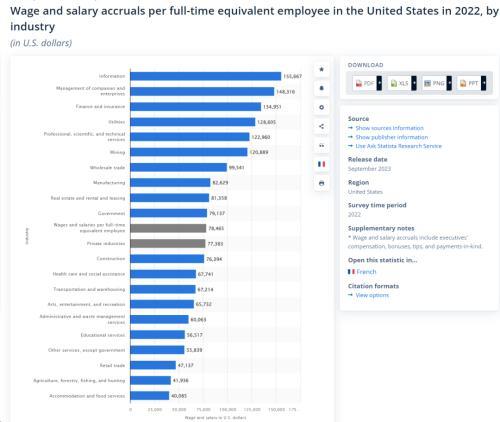500x422 pixels.
Task: Download the chart as XLS
Action: pos(399,83)
